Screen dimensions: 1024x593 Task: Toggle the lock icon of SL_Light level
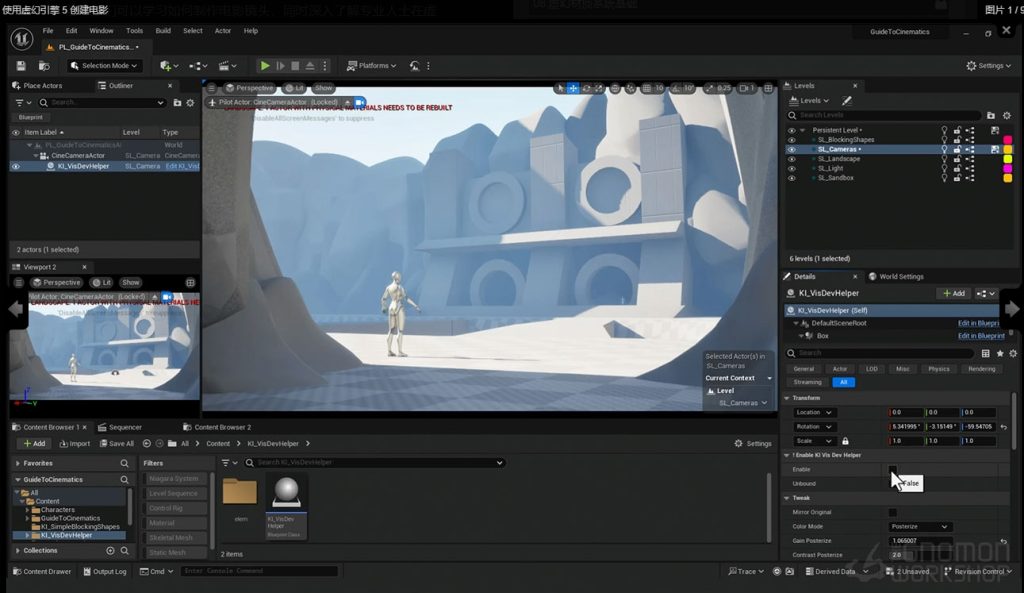(957, 168)
